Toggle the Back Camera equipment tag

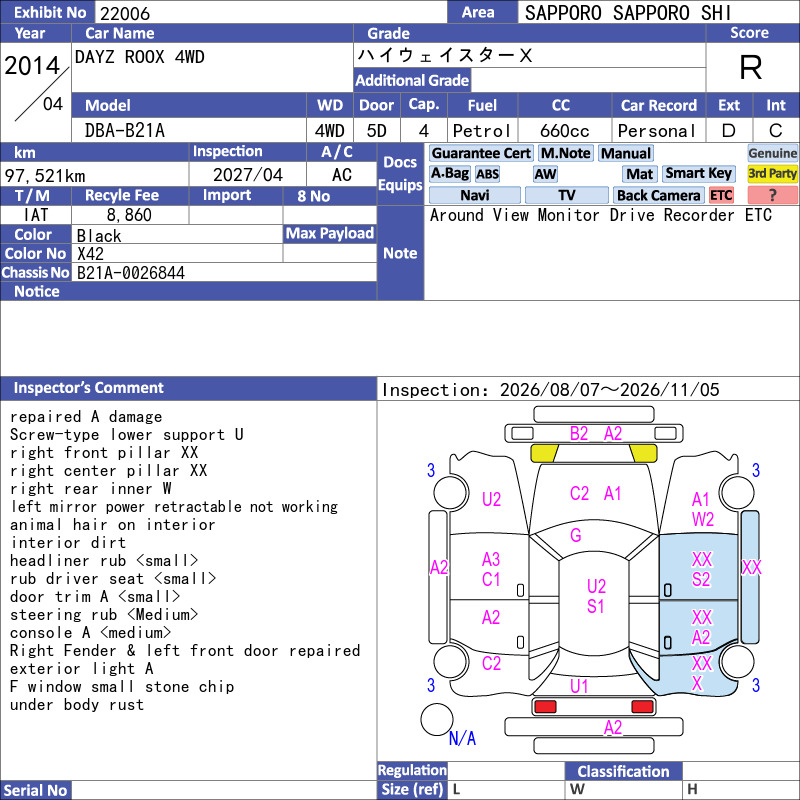point(659,195)
